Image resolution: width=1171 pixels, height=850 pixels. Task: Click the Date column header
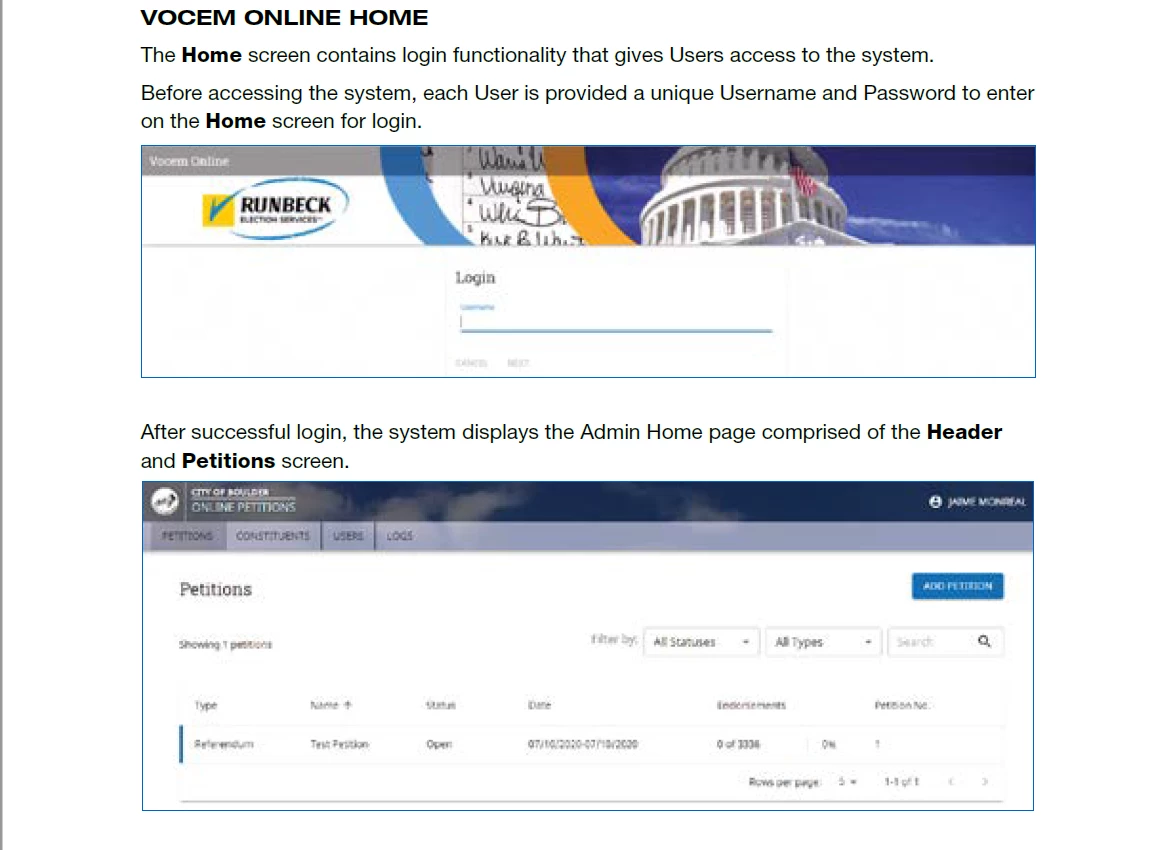click(539, 705)
